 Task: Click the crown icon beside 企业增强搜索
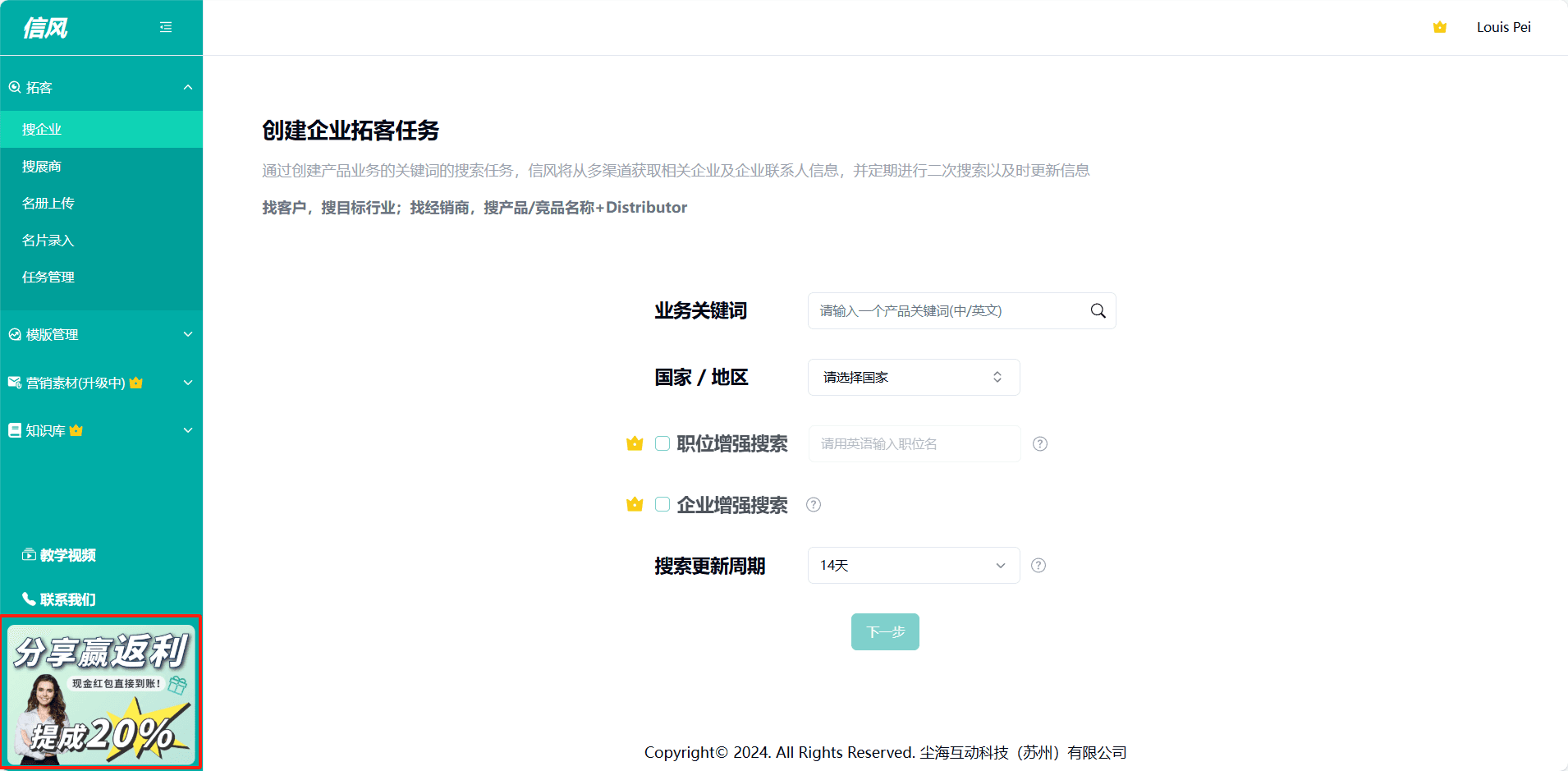pos(635,504)
